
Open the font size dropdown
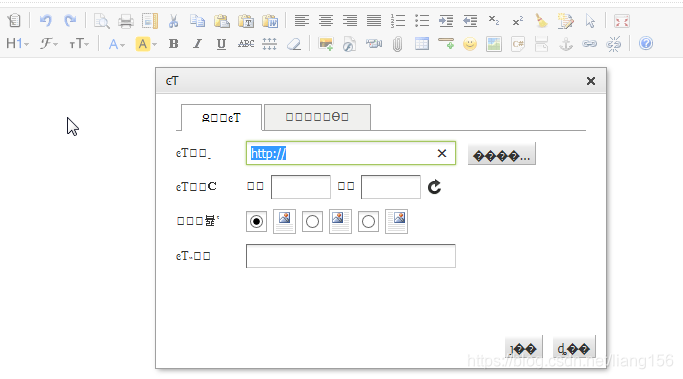(x=79, y=44)
